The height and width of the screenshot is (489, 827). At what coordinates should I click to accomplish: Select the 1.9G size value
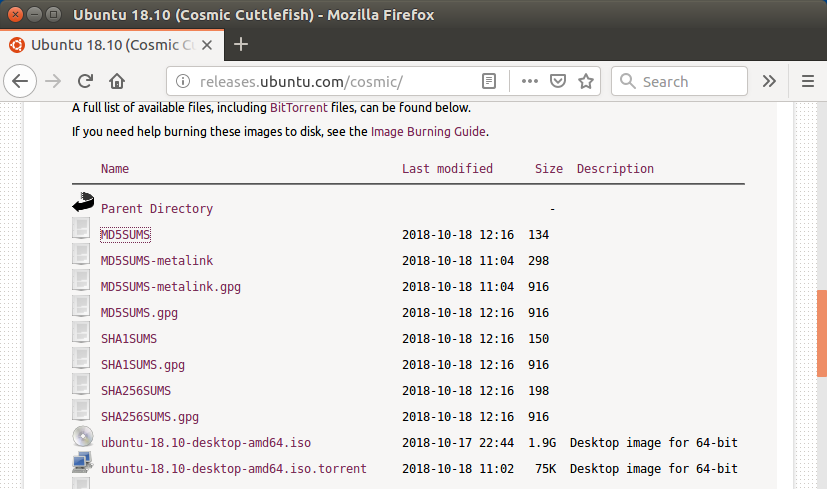pyautogui.click(x=542, y=443)
